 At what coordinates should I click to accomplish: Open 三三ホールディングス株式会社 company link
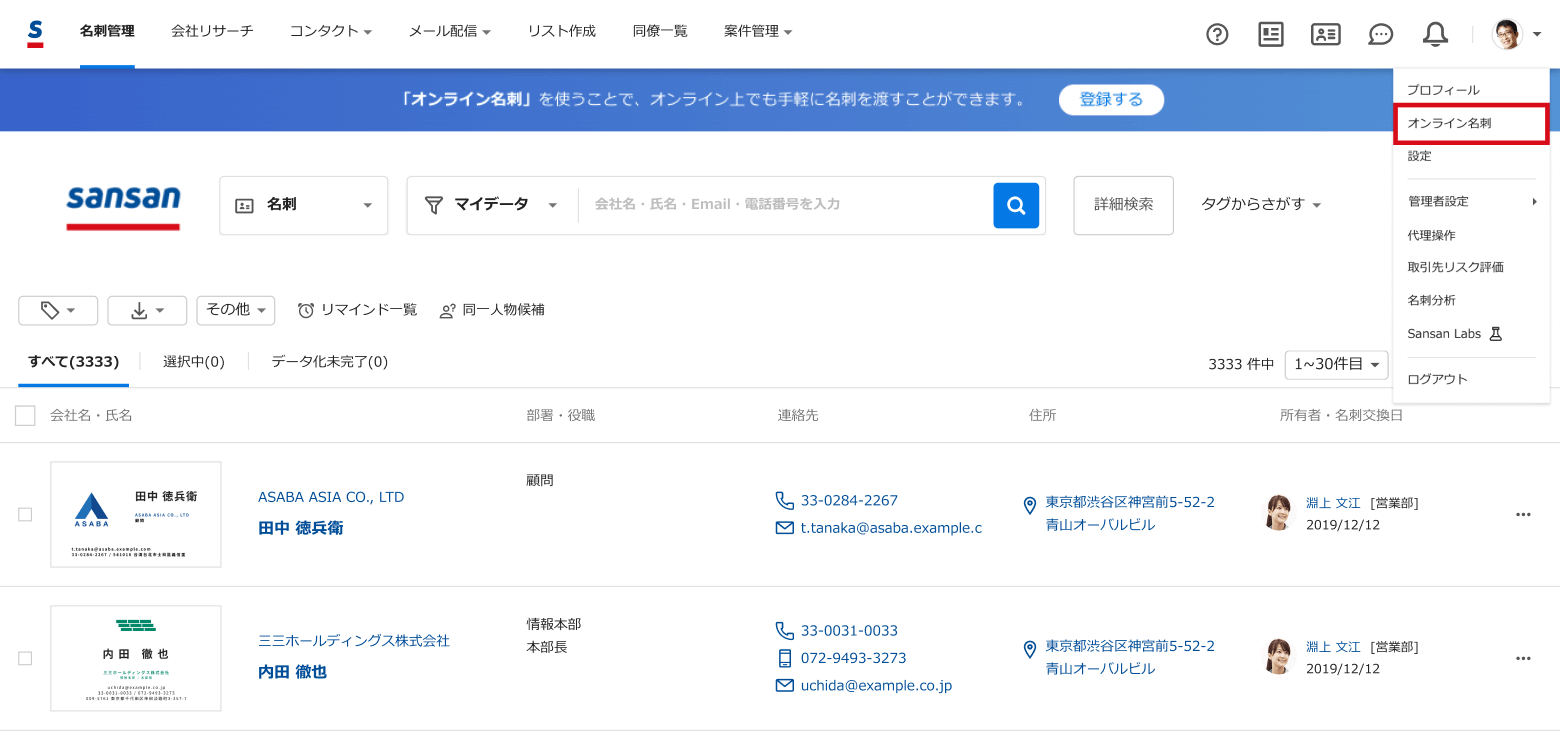point(354,641)
